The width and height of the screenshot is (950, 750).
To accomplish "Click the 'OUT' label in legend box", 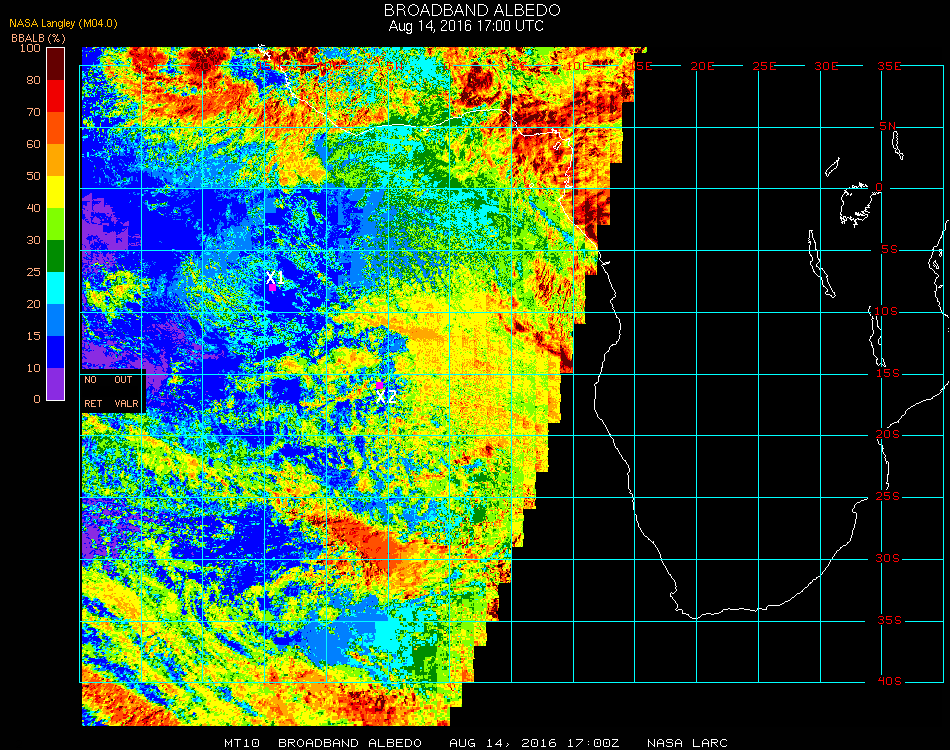I will [123, 380].
